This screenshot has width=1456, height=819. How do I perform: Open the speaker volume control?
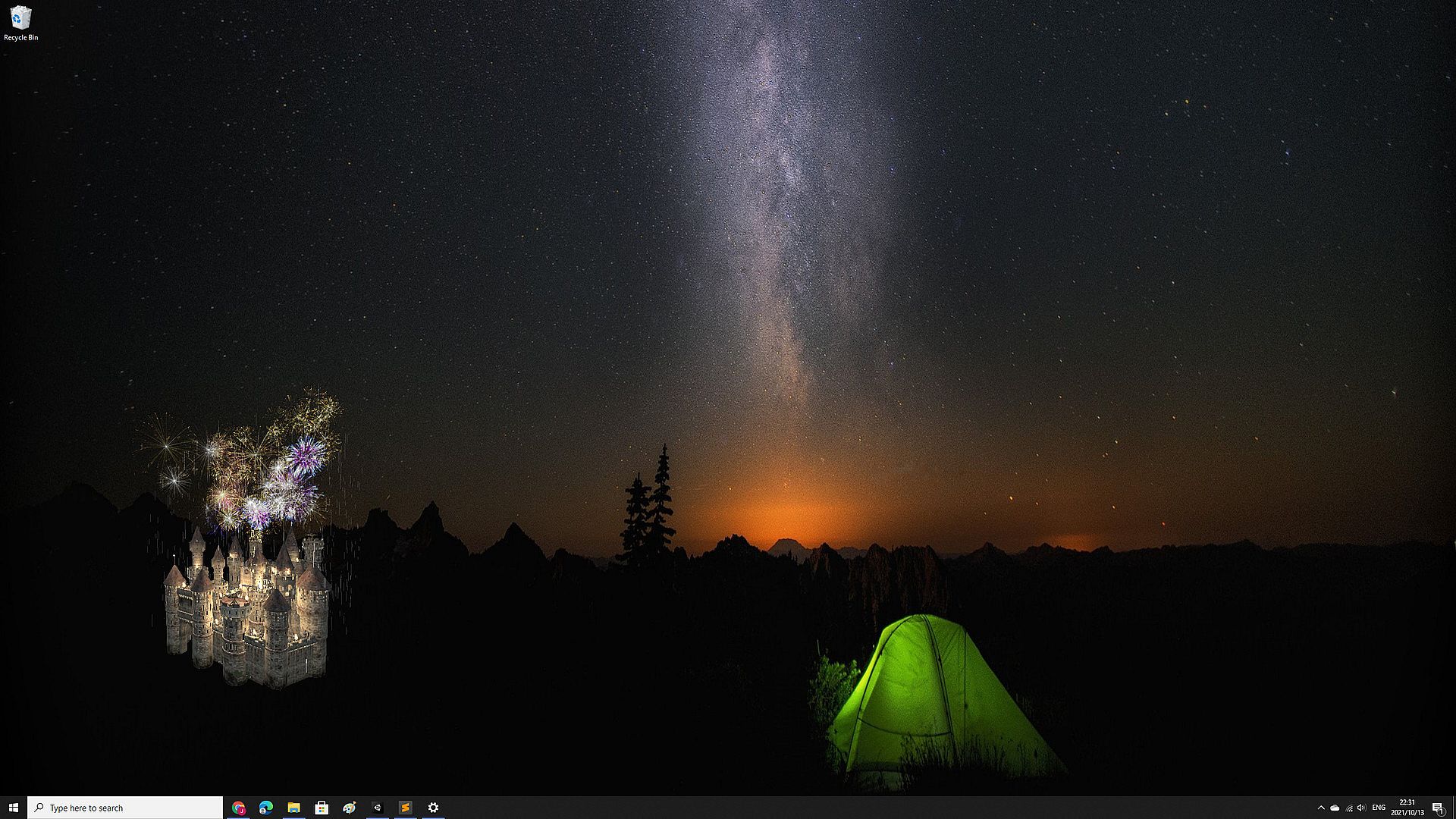click(1362, 808)
